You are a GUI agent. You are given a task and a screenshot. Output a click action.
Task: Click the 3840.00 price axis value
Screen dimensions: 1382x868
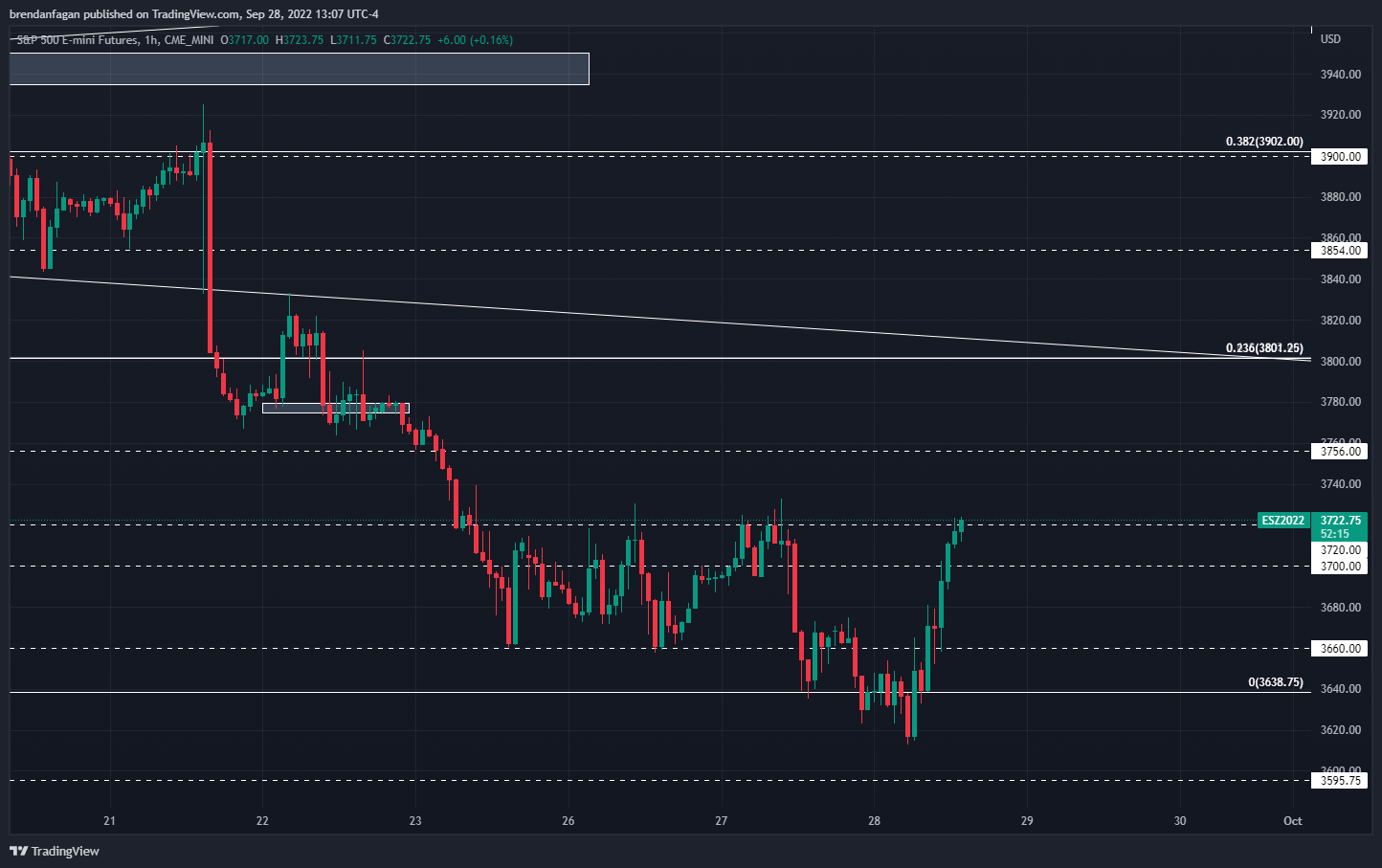1340,279
